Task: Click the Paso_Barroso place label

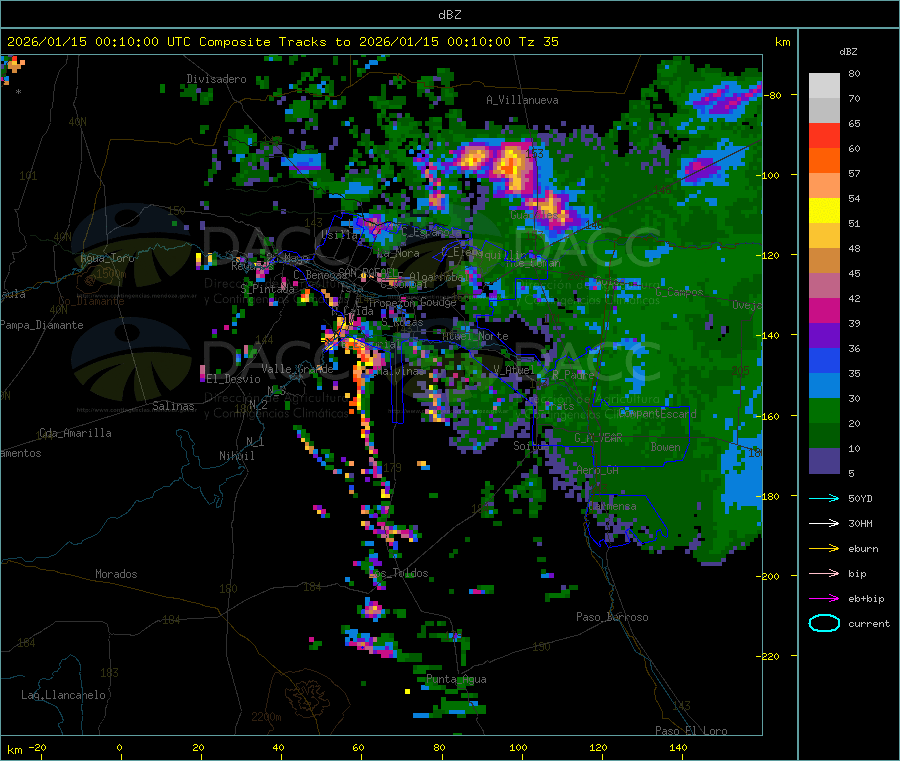Action: (x=612, y=617)
